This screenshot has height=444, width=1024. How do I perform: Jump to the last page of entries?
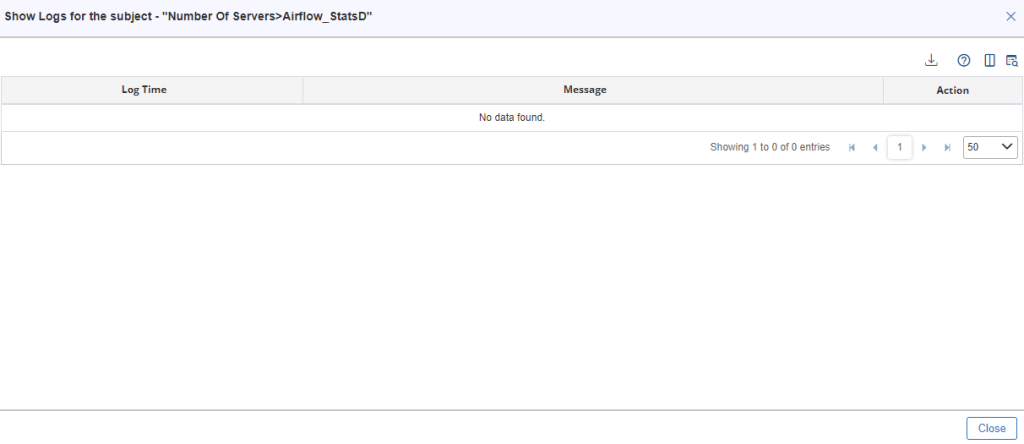pyautogui.click(x=948, y=148)
